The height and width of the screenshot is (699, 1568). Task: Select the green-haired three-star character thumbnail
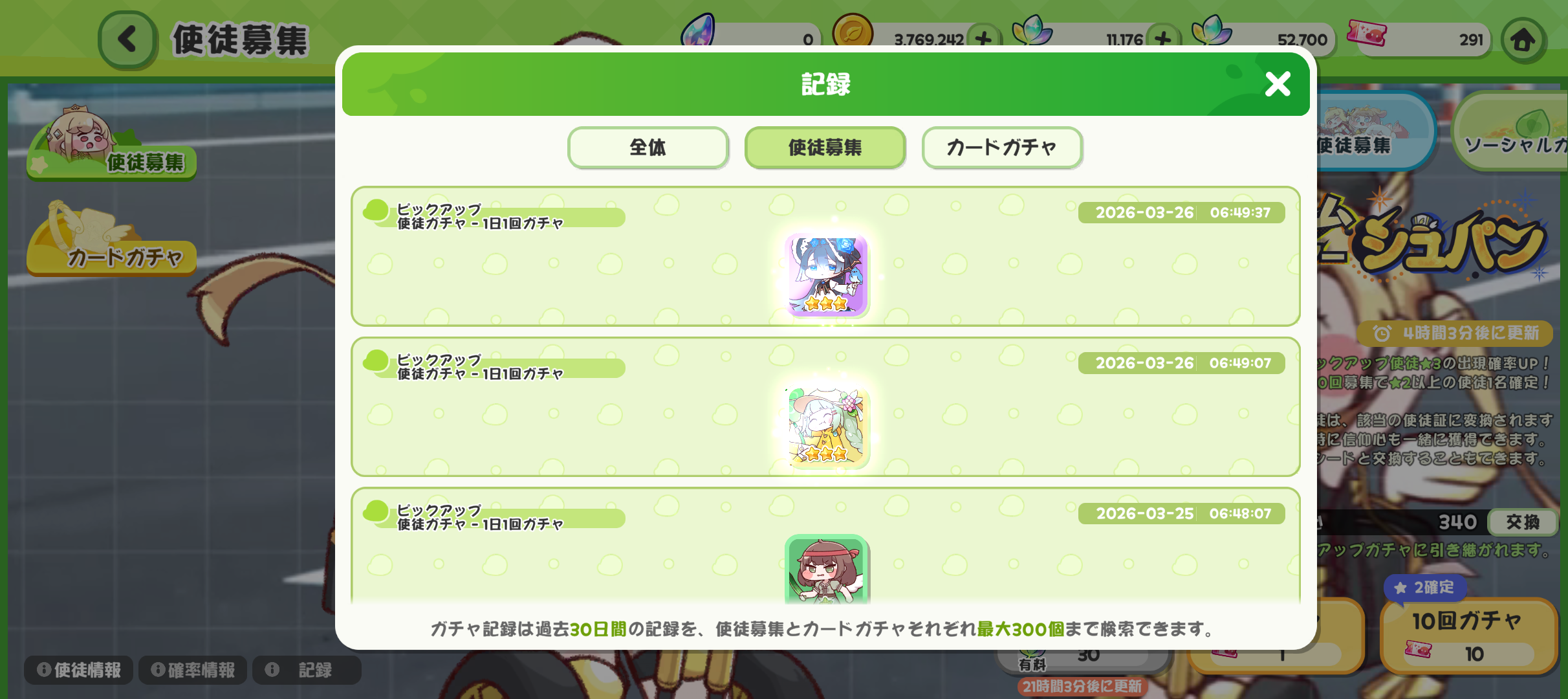coord(826,427)
